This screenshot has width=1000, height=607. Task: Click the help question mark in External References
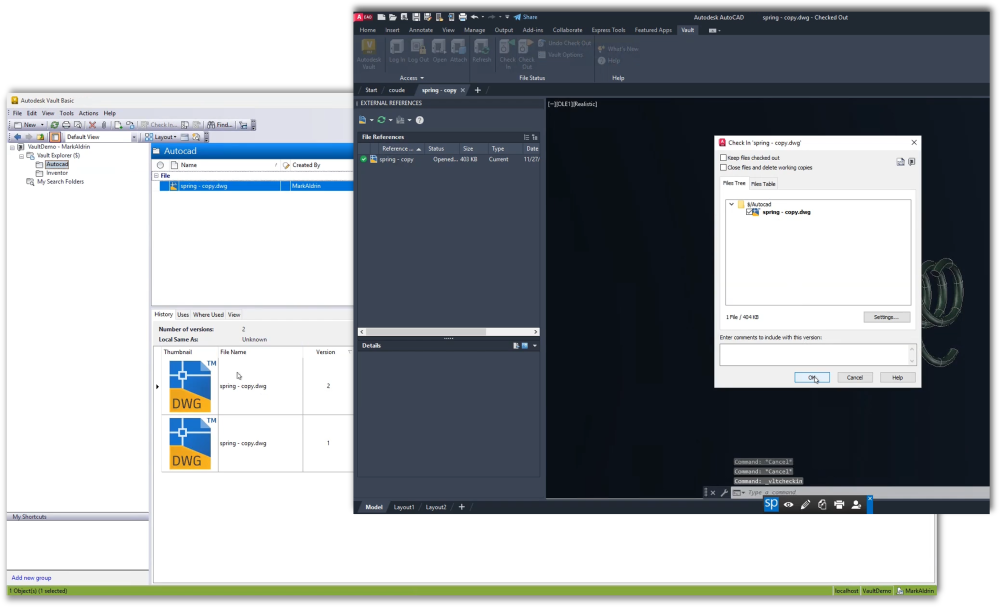coord(420,120)
